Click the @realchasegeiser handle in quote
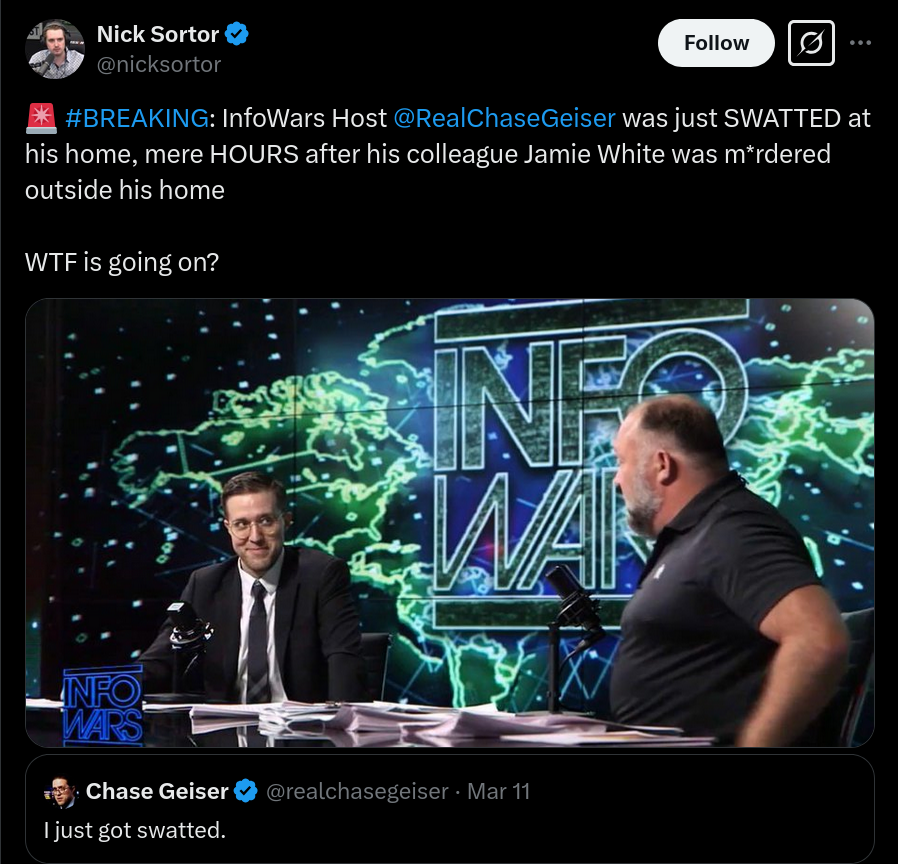 point(357,791)
